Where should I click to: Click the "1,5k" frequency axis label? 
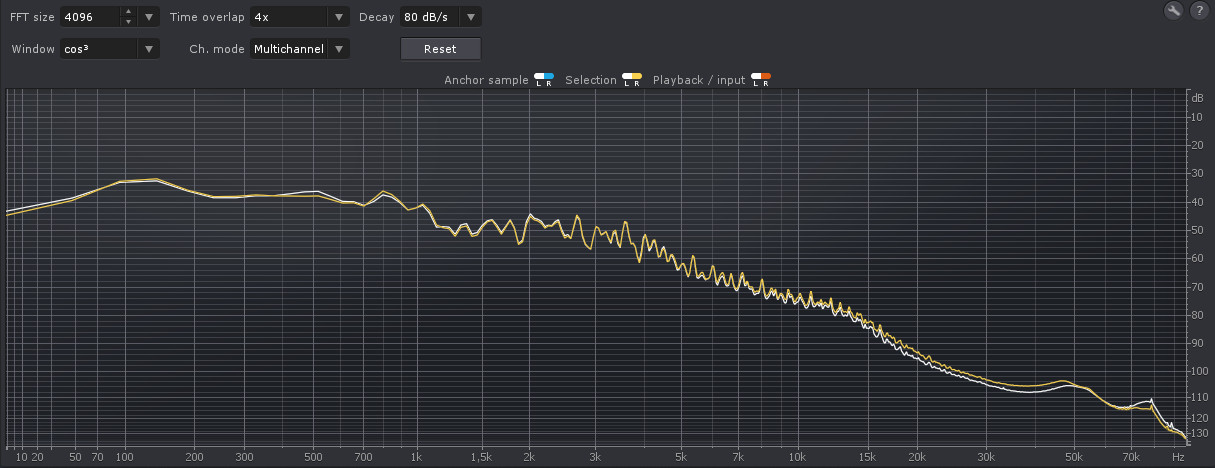482,456
